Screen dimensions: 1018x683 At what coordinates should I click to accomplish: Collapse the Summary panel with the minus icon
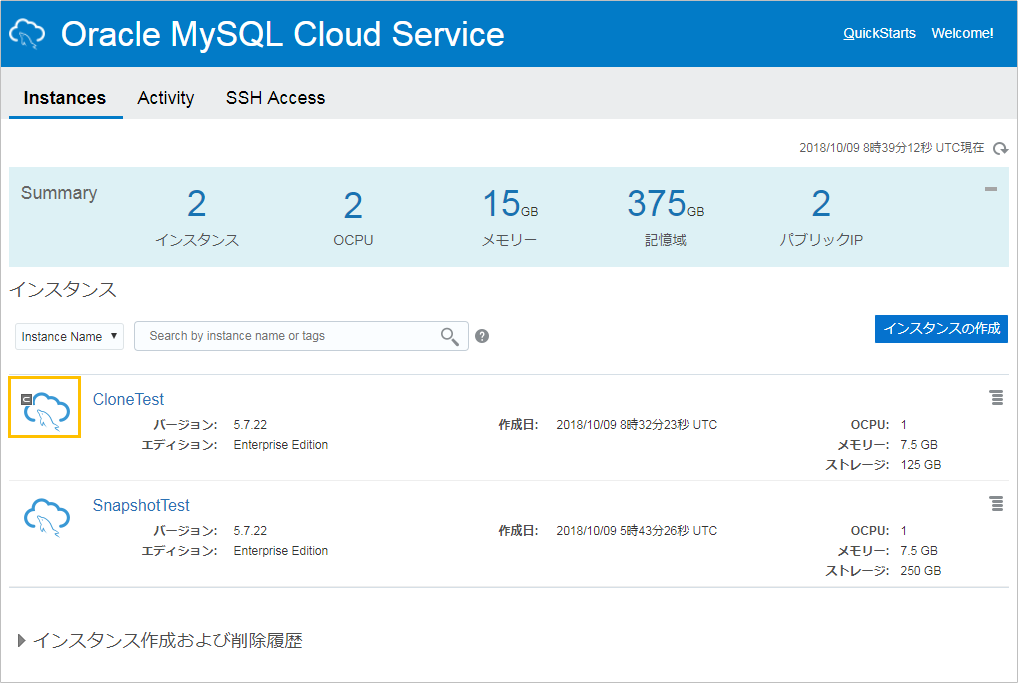click(991, 189)
